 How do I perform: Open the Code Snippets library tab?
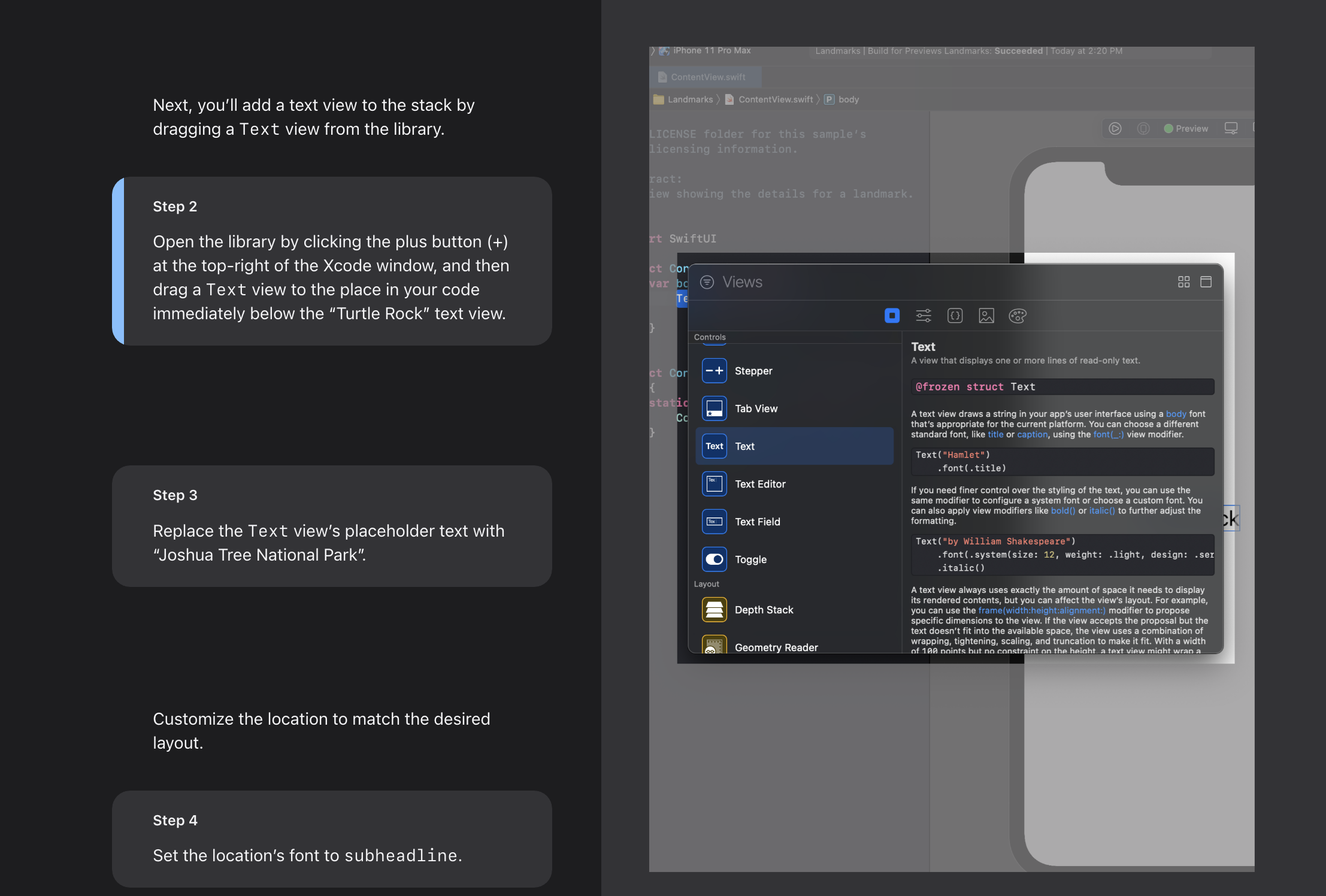[x=955, y=316]
